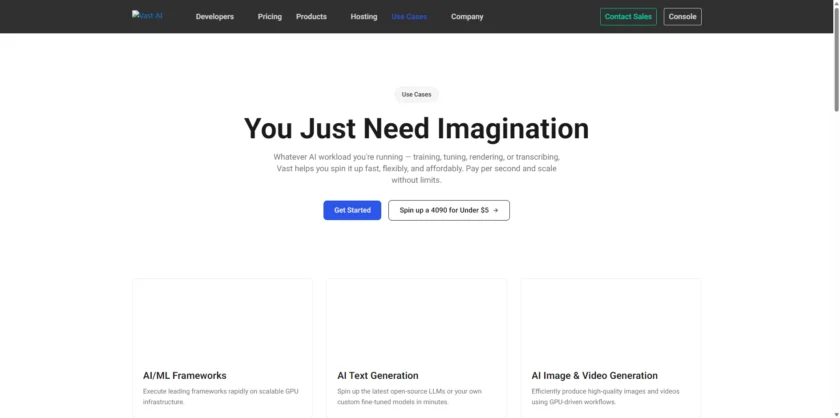Click the scrollbar up arrow
This screenshot has width=840, height=418.
pos(834,5)
